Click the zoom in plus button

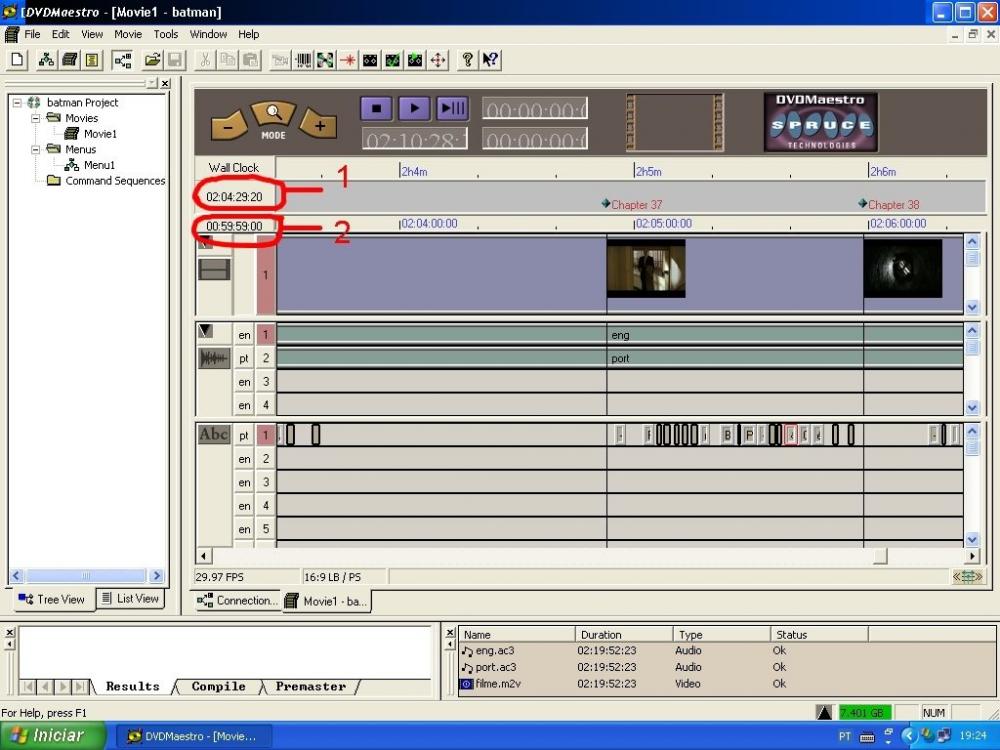(x=319, y=125)
